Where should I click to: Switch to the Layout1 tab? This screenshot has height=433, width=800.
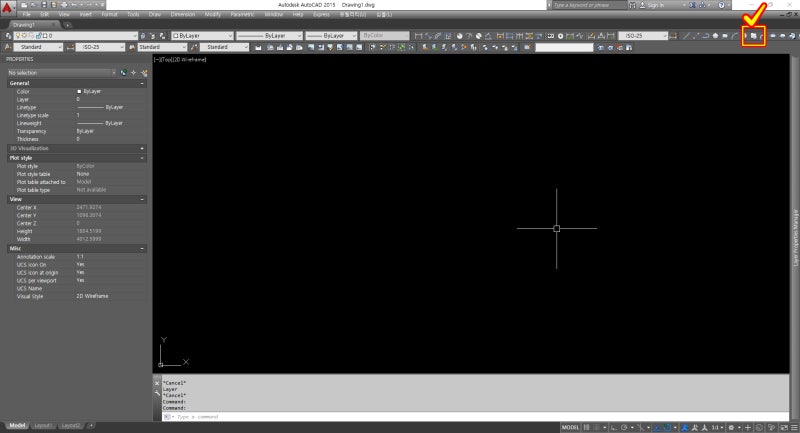click(44, 426)
